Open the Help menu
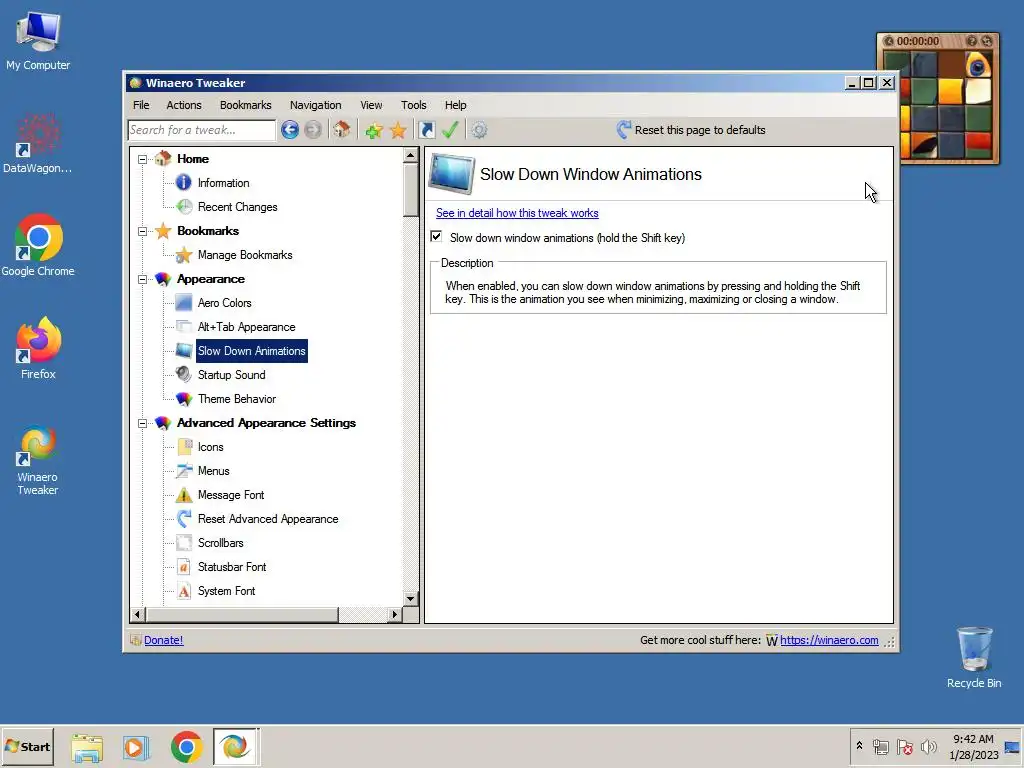 tap(455, 105)
